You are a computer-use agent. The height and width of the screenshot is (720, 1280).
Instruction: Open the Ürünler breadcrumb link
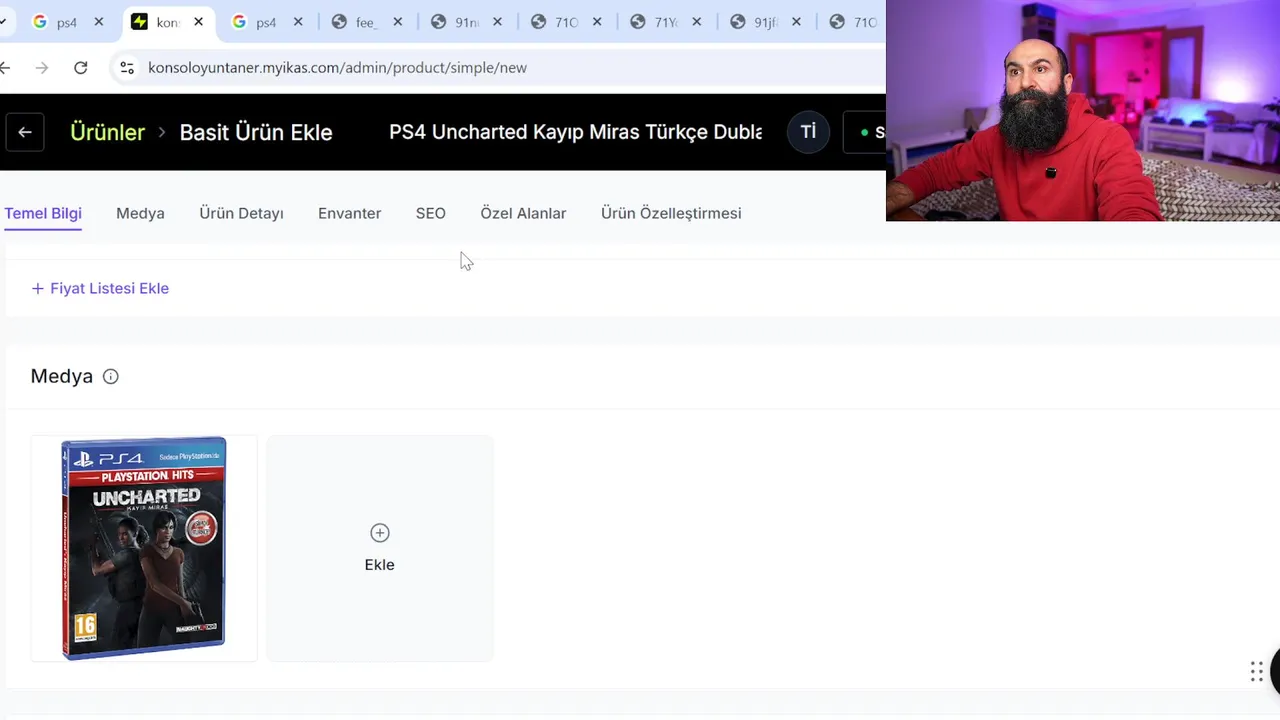click(107, 132)
